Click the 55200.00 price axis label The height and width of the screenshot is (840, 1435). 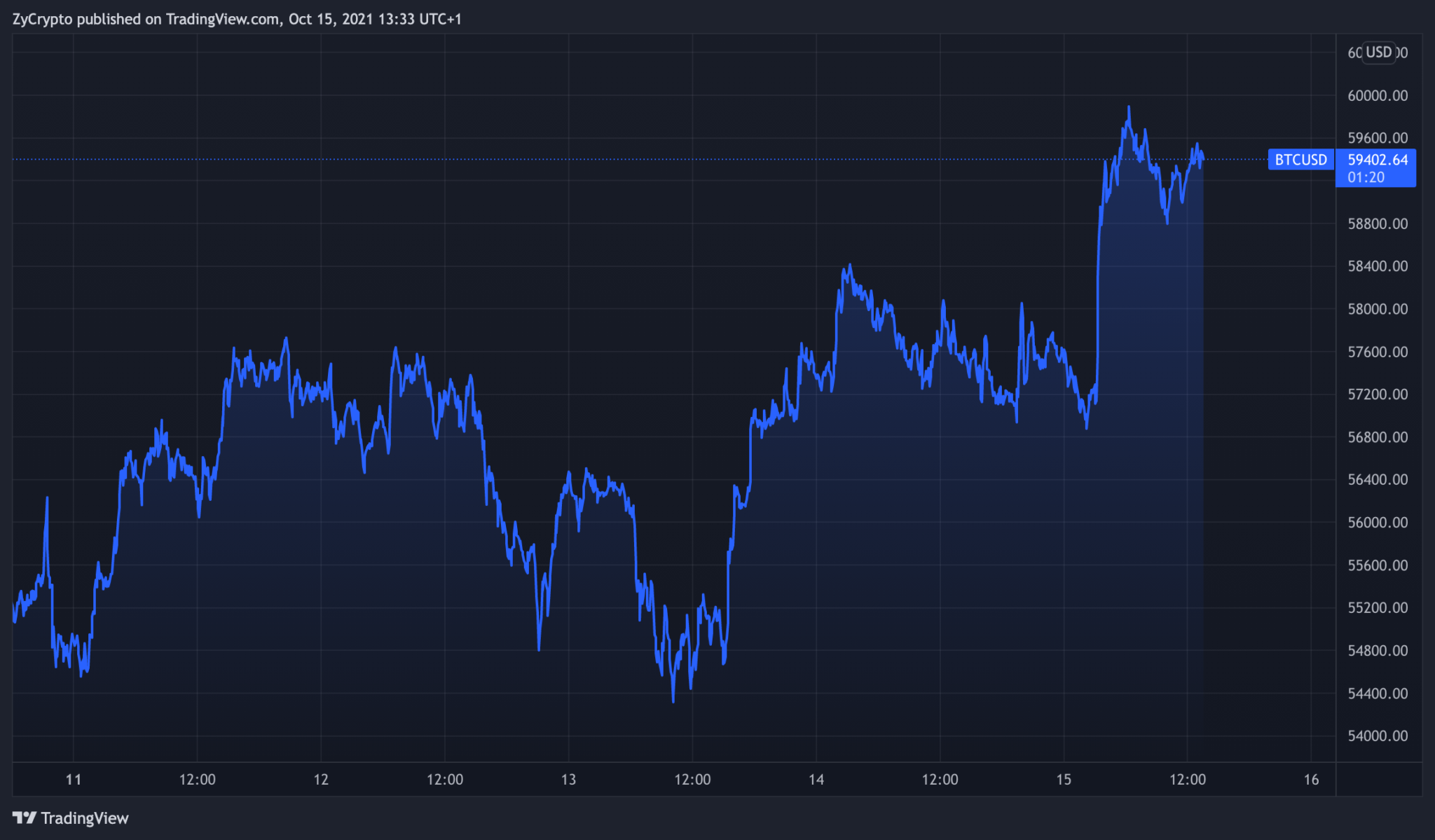[x=1378, y=608]
